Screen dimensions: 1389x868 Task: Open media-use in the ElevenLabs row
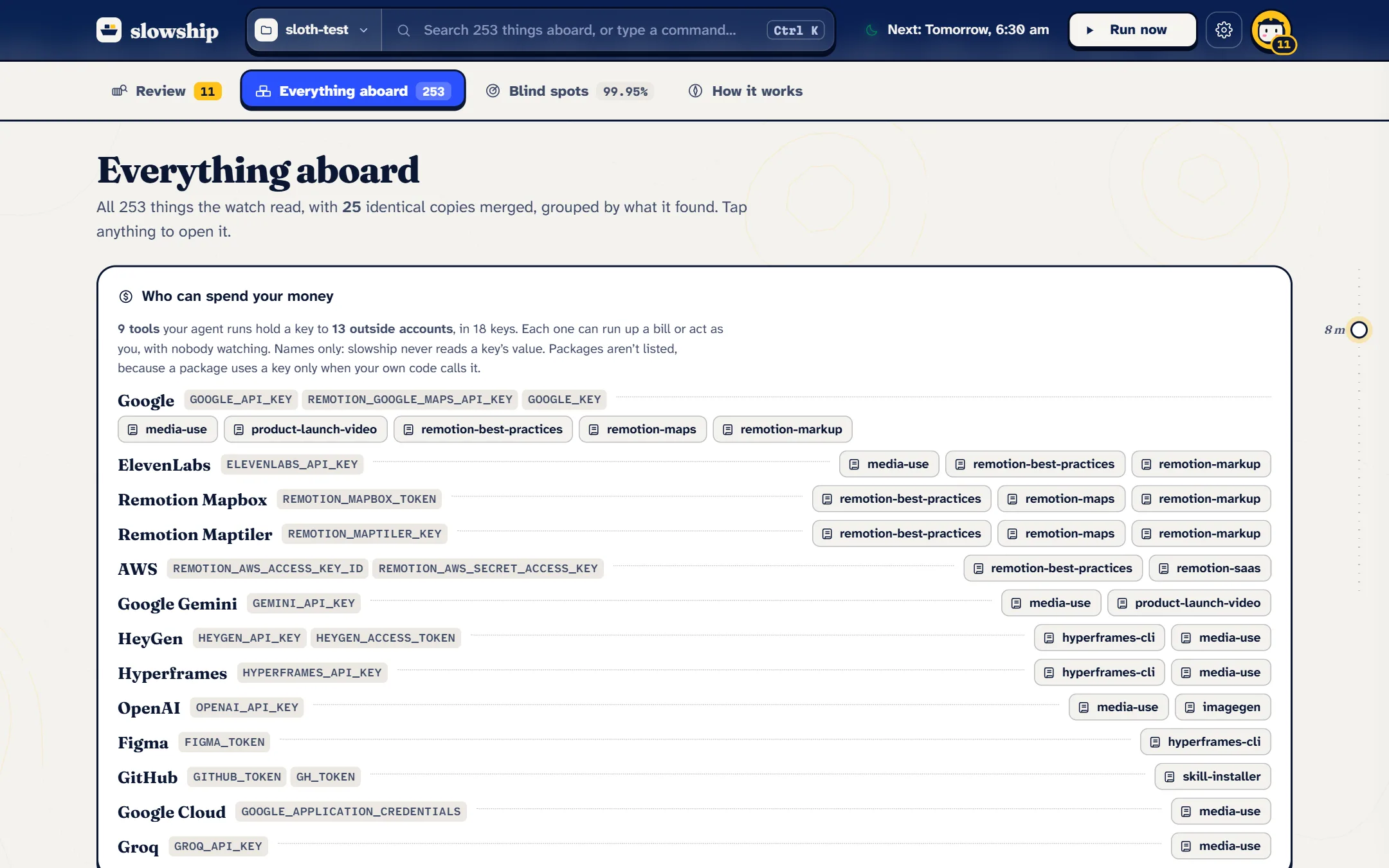click(x=889, y=464)
